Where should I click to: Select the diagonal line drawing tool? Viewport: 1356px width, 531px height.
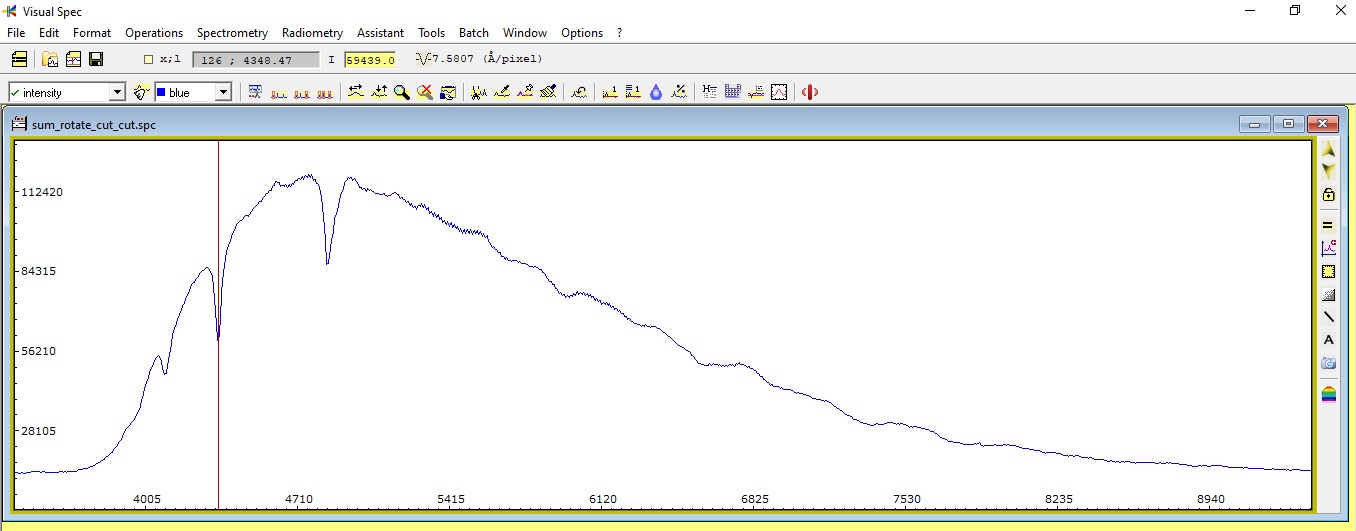coord(1328,317)
